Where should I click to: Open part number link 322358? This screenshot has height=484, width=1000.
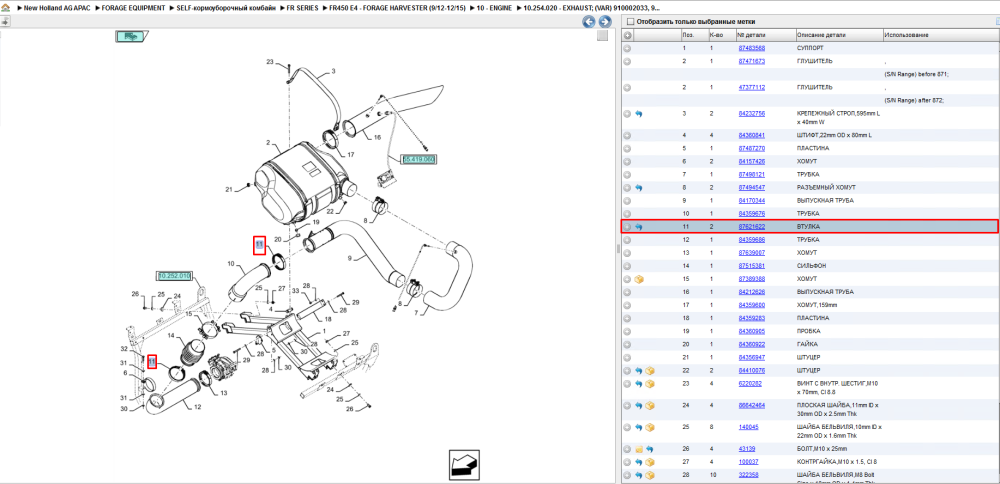click(749, 475)
